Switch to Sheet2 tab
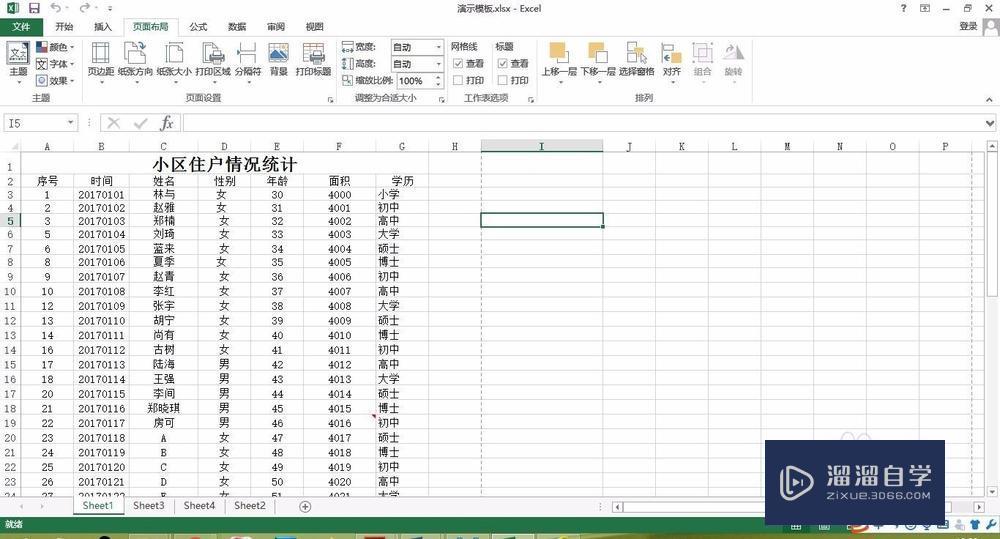This screenshot has width=1000, height=539. 249,506
